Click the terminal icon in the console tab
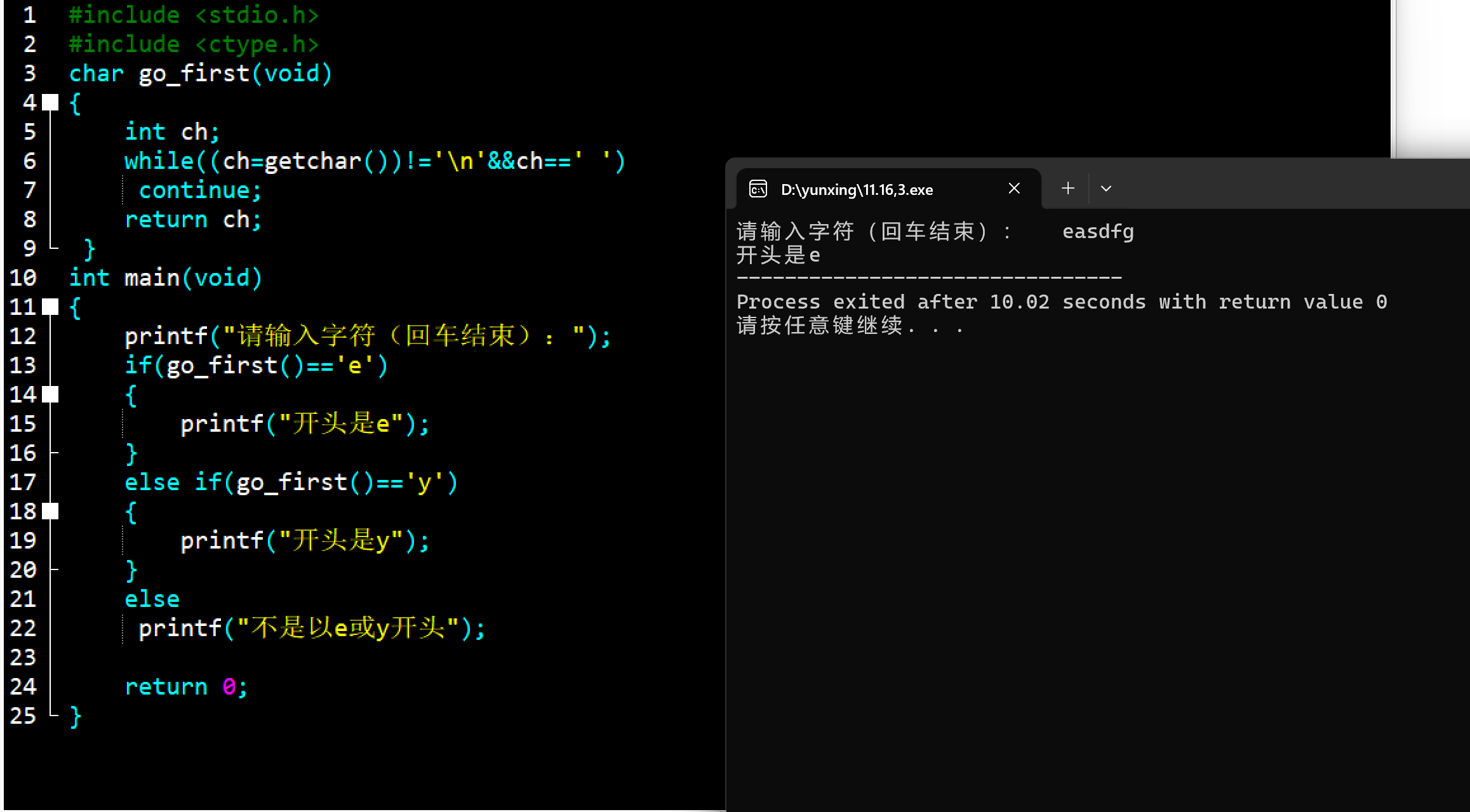This screenshot has width=1470, height=812. coord(758,189)
